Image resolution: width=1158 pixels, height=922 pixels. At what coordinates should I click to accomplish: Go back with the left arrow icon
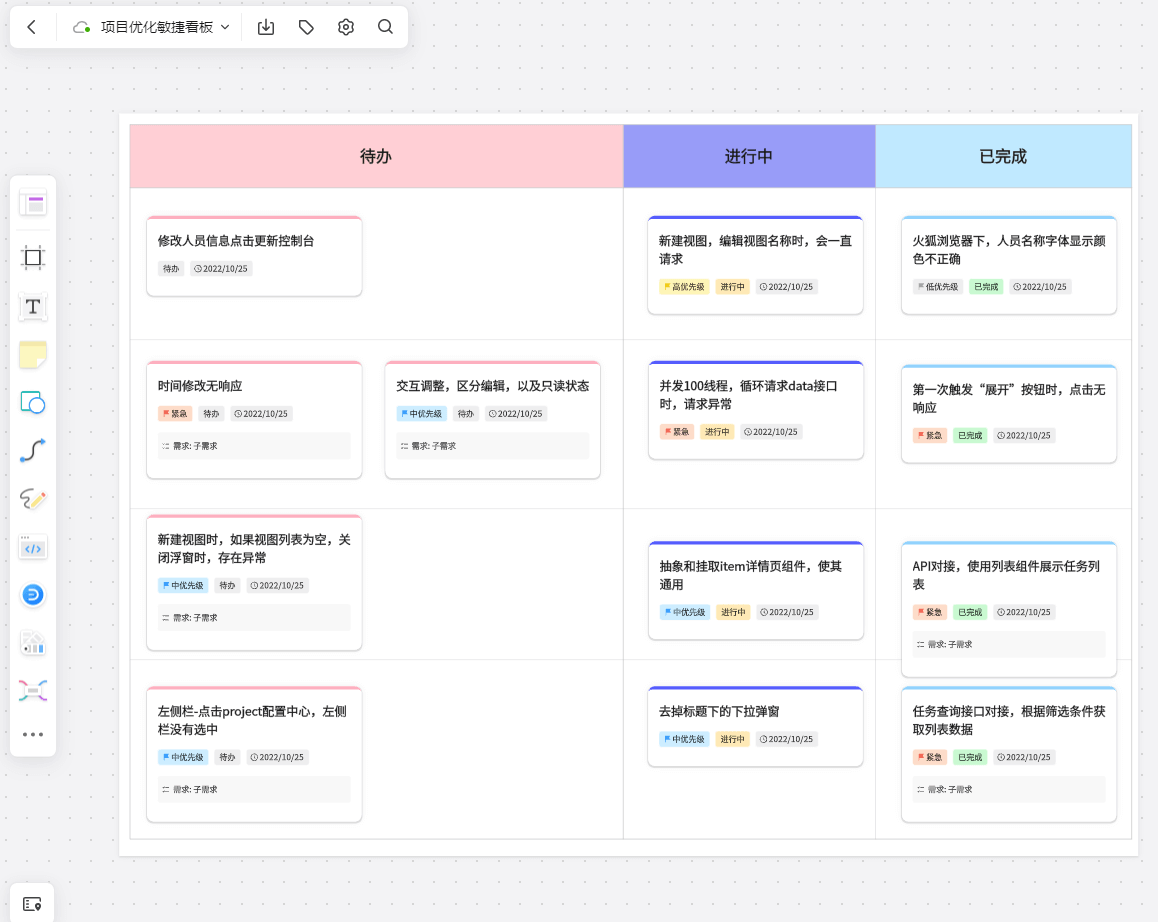click(x=31, y=27)
